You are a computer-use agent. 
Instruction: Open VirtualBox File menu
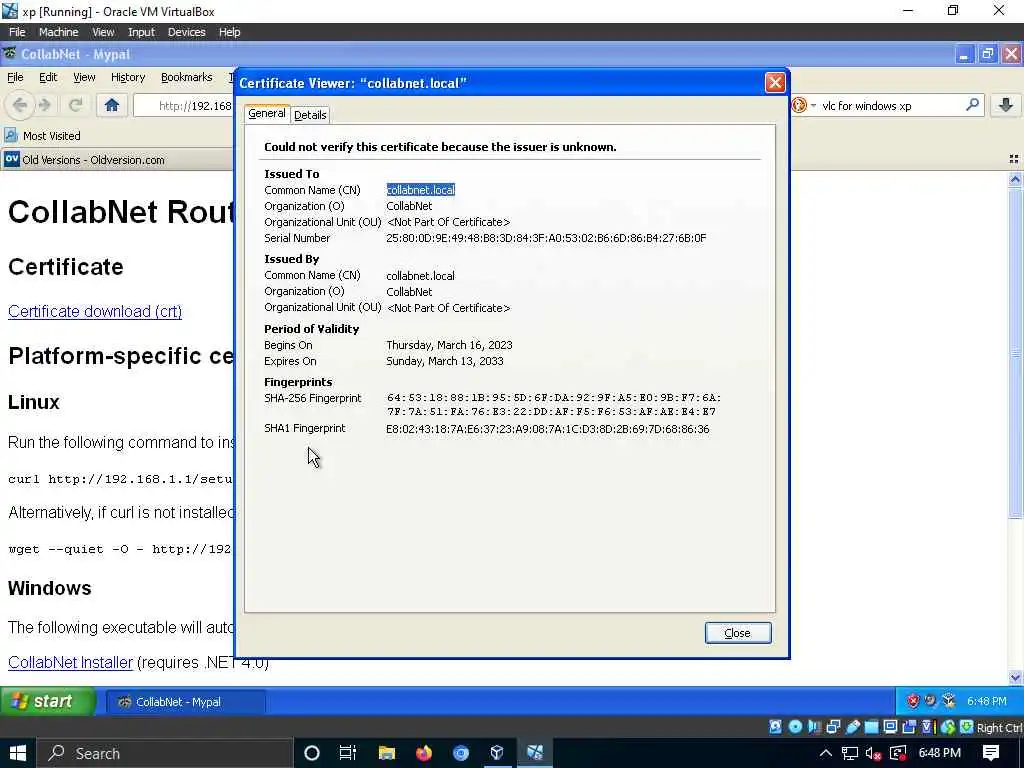pyautogui.click(x=17, y=32)
